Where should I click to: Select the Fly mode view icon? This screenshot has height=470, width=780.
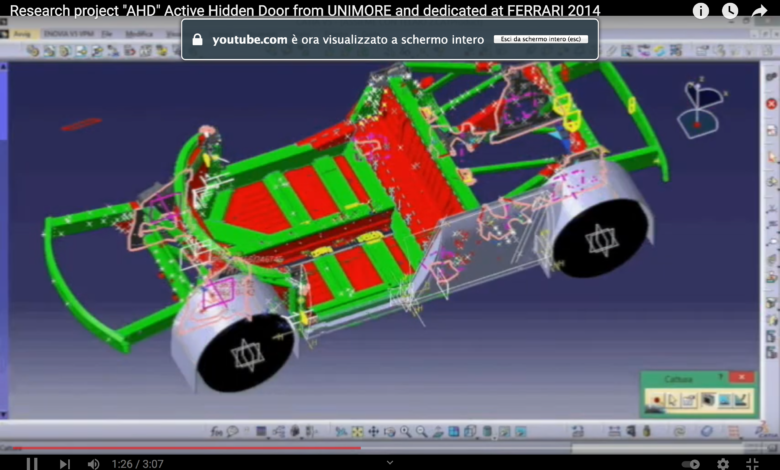[x=341, y=431]
